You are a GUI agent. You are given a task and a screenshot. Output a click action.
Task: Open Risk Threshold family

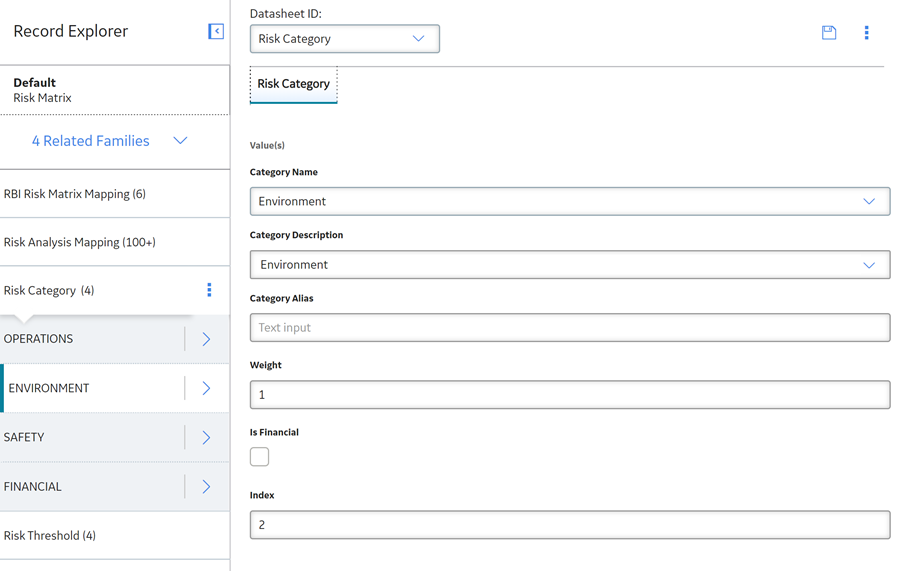[x=115, y=535]
